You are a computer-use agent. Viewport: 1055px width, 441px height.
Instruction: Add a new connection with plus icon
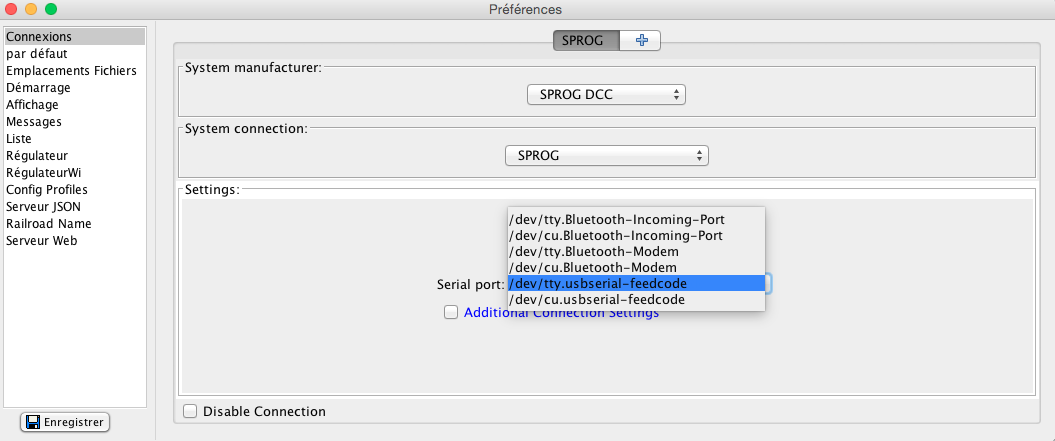point(640,40)
